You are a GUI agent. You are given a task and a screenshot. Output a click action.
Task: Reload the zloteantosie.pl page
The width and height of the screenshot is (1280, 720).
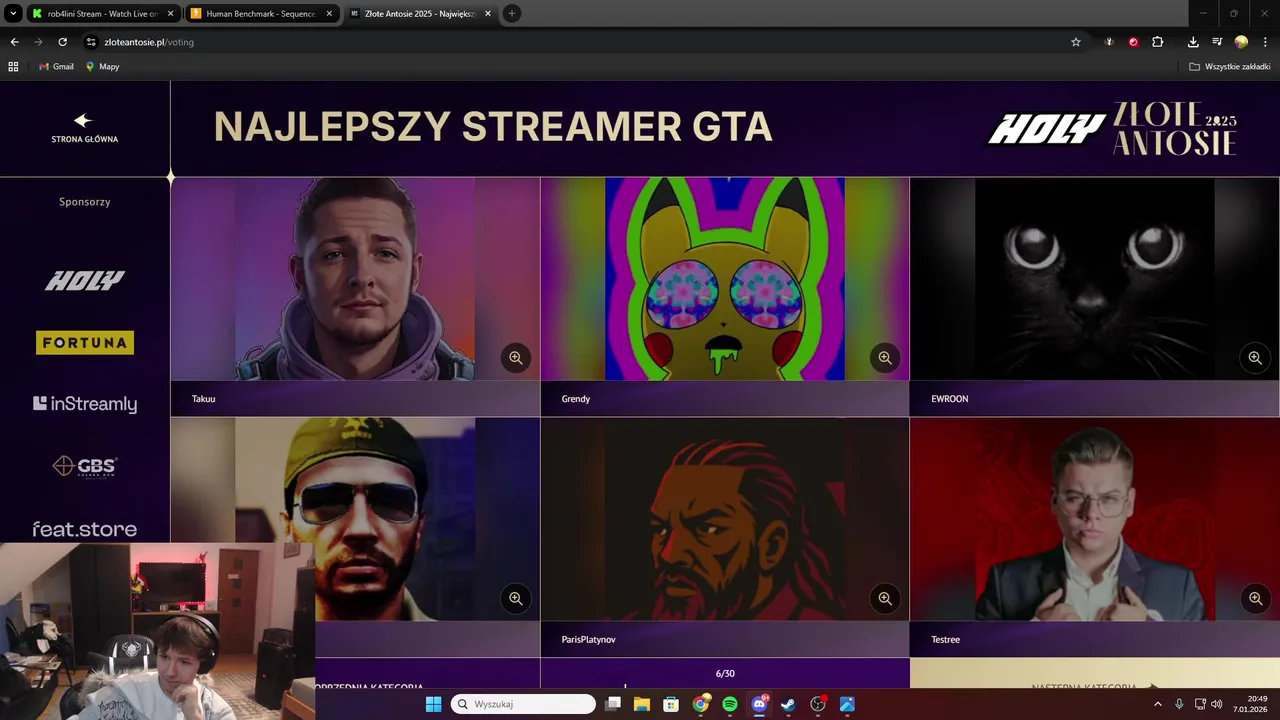(x=62, y=42)
